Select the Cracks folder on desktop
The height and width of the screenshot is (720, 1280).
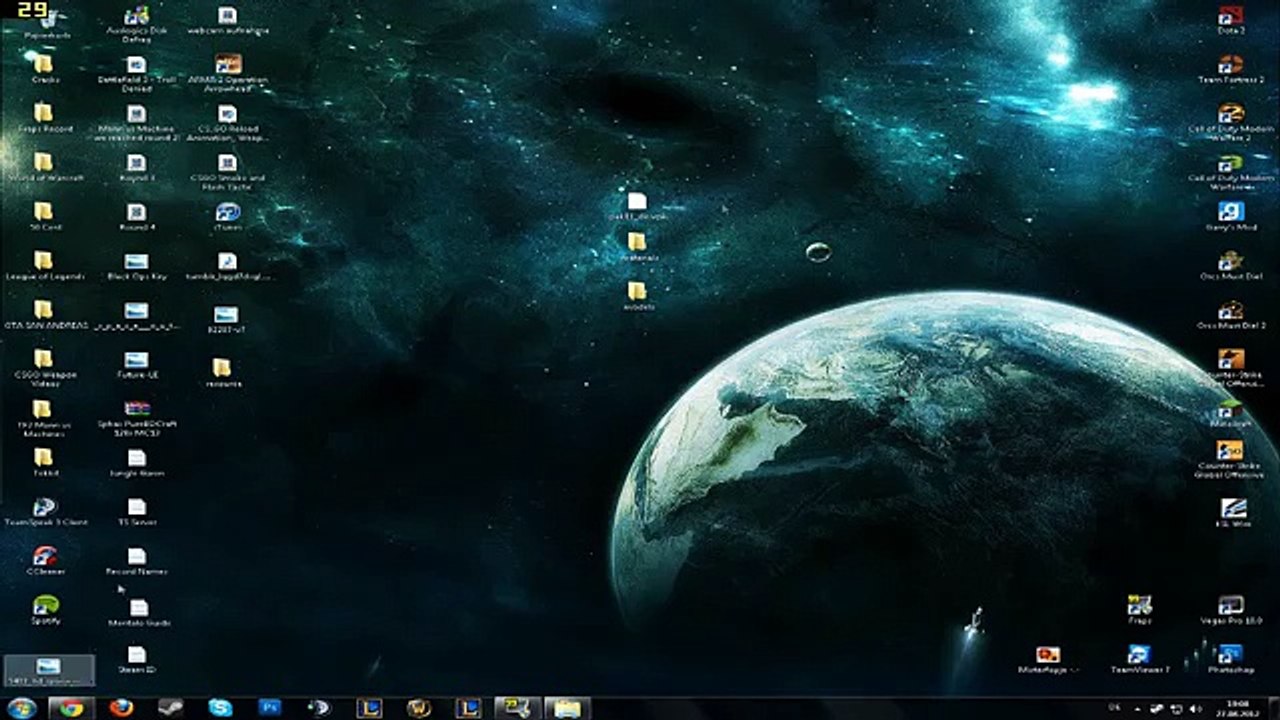coord(44,68)
